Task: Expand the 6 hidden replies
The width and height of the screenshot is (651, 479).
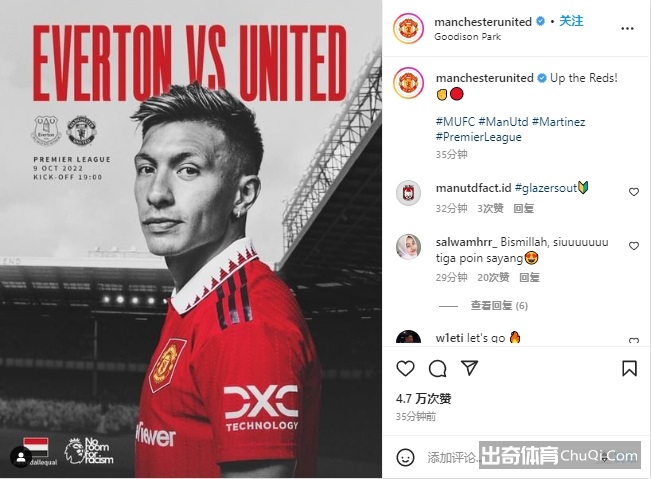Action: (499, 306)
